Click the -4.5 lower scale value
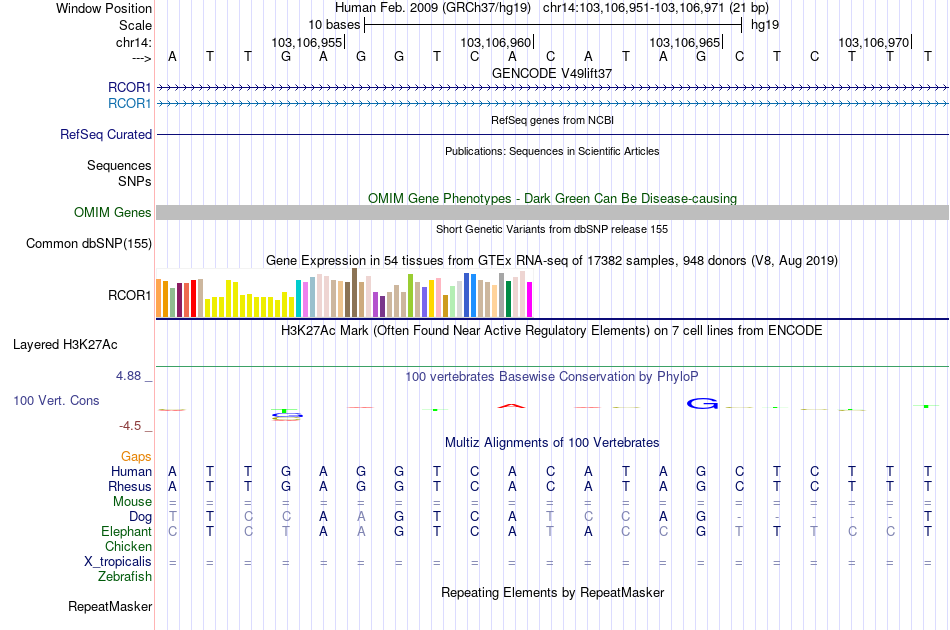The width and height of the screenshot is (950, 630). pyautogui.click(x=130, y=426)
